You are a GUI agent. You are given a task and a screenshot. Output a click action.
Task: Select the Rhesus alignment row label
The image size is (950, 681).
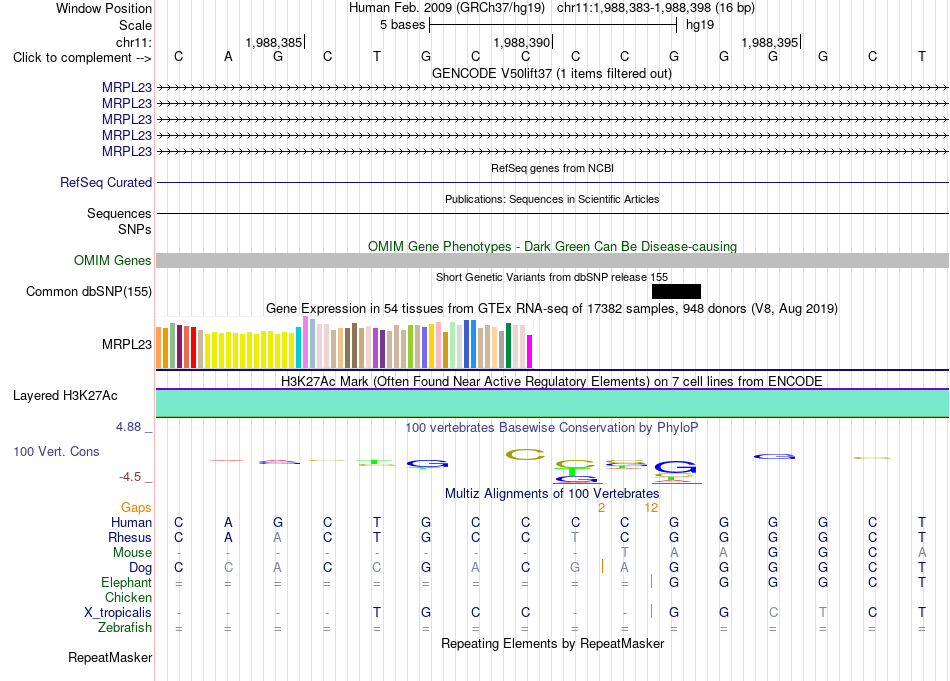tap(130, 537)
